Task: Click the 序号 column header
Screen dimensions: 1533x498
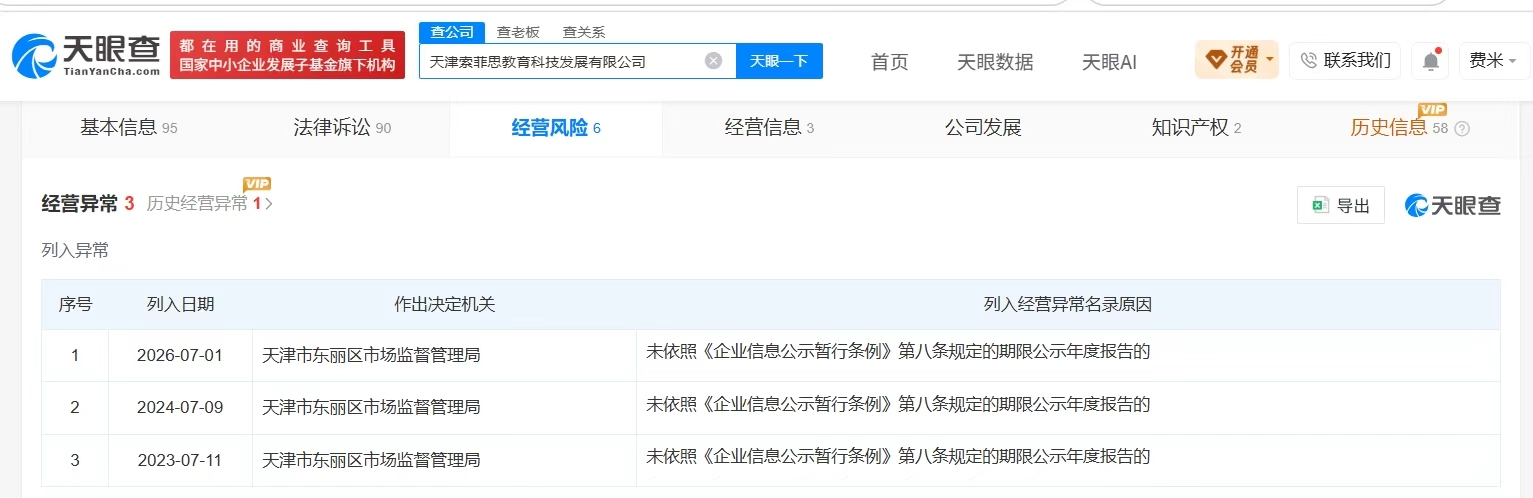Action: (75, 305)
